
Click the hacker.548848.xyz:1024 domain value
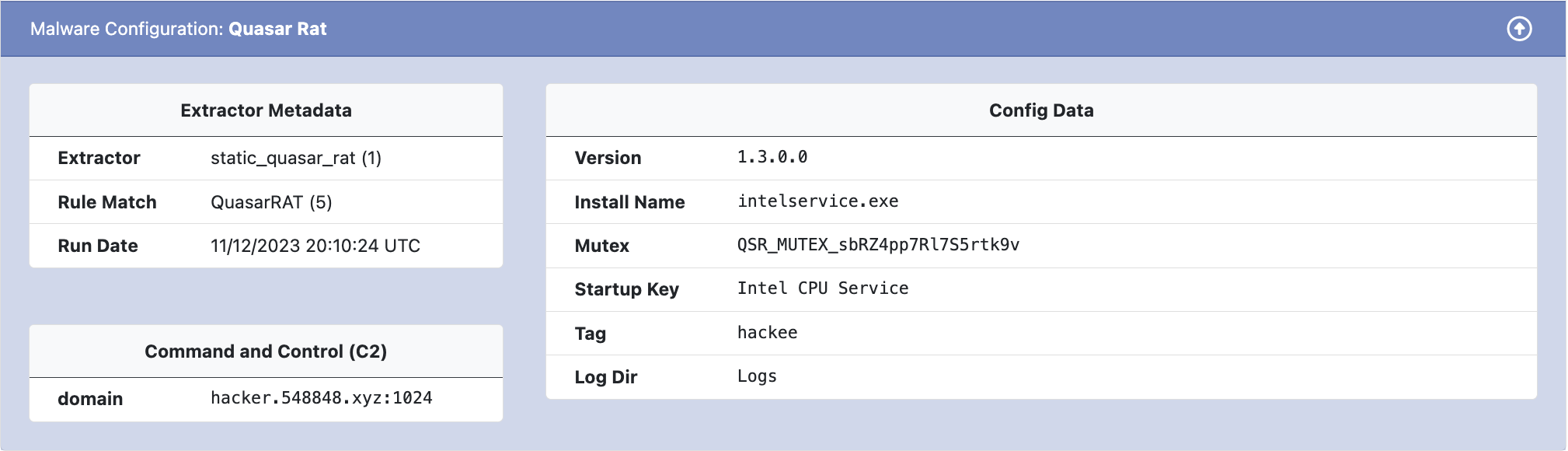point(321,398)
